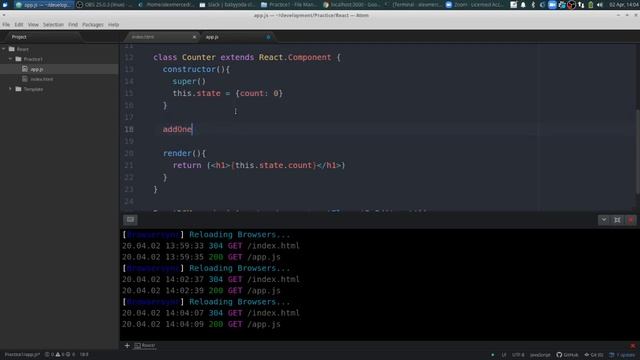Click the file path in status bar
Screen dimensions: 640x360
click(x=22, y=355)
